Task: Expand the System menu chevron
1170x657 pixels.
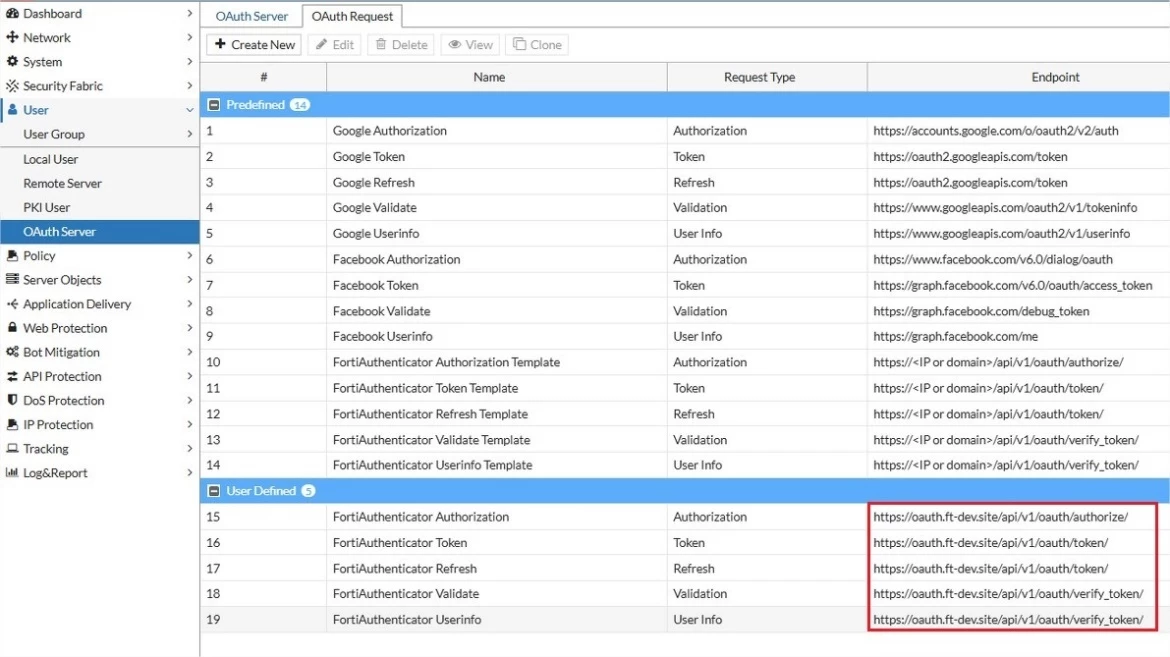Action: [190, 61]
